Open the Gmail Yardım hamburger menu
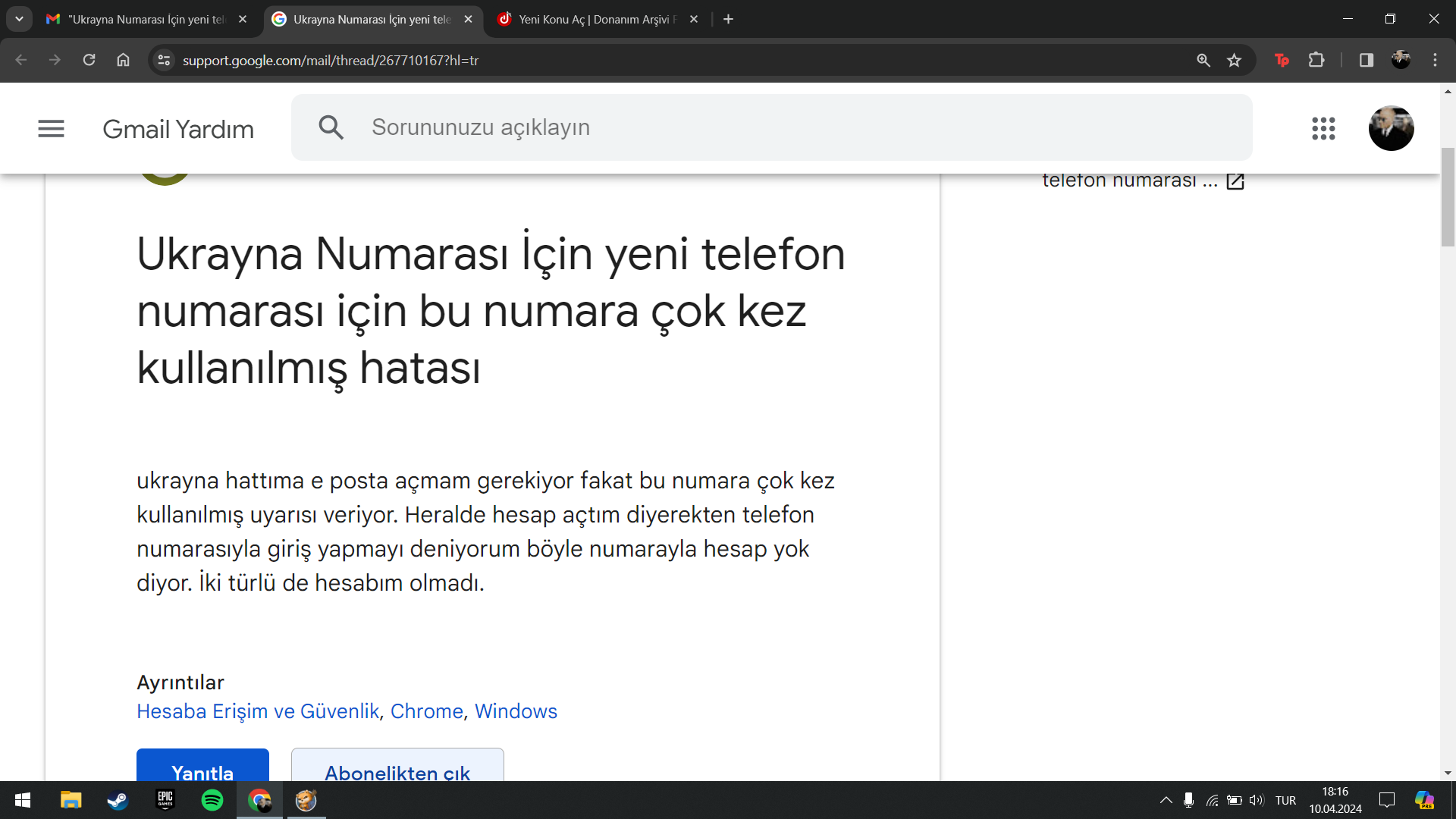Image resolution: width=1456 pixels, height=819 pixels. click(51, 128)
